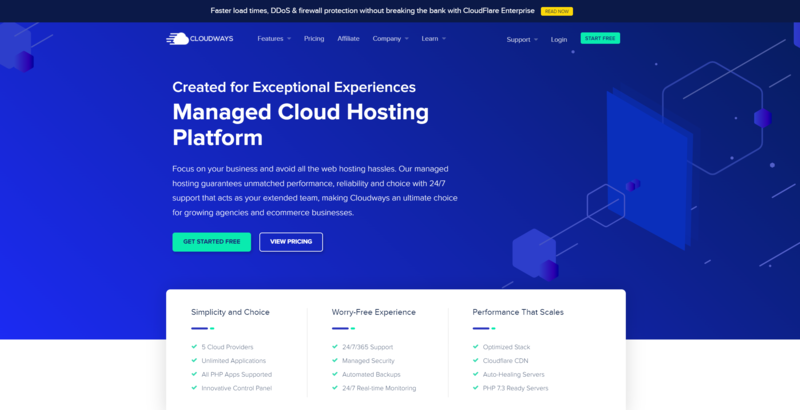Click the checkmark beside 24/7/365 Support

coord(335,347)
